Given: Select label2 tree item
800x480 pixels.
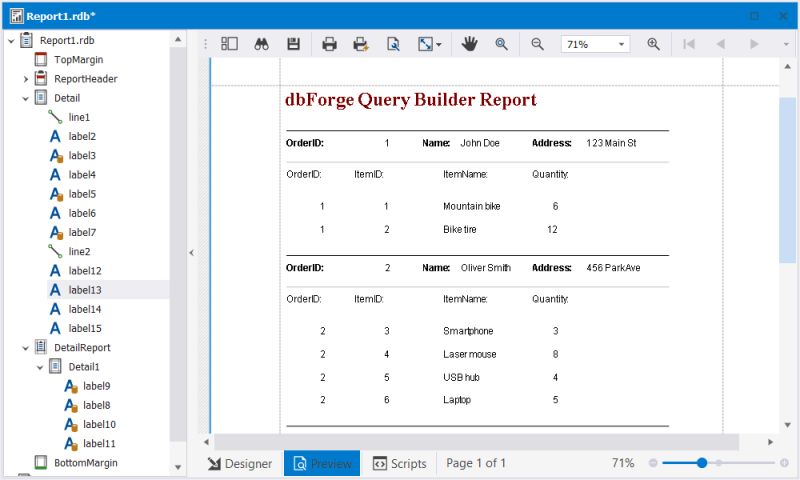Looking at the screenshot, I should point(82,136).
